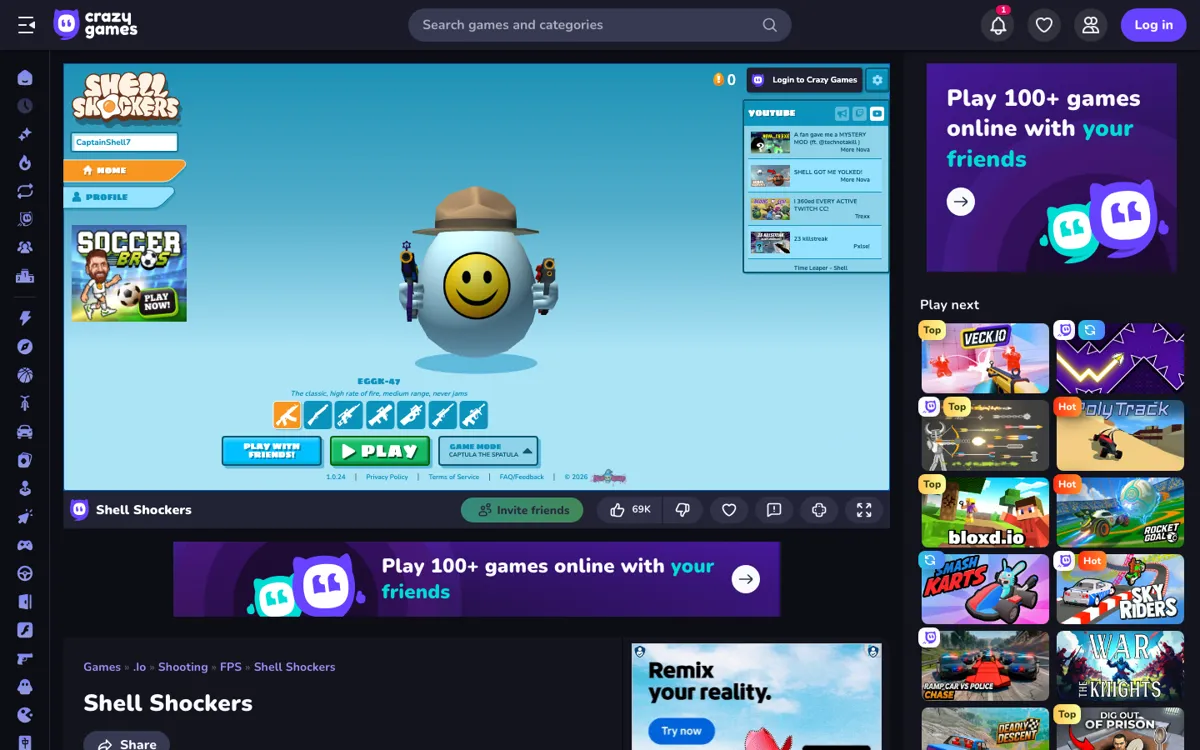1200x750 pixels.
Task: Select the EggK-47 weapon icon
Action: [287, 415]
